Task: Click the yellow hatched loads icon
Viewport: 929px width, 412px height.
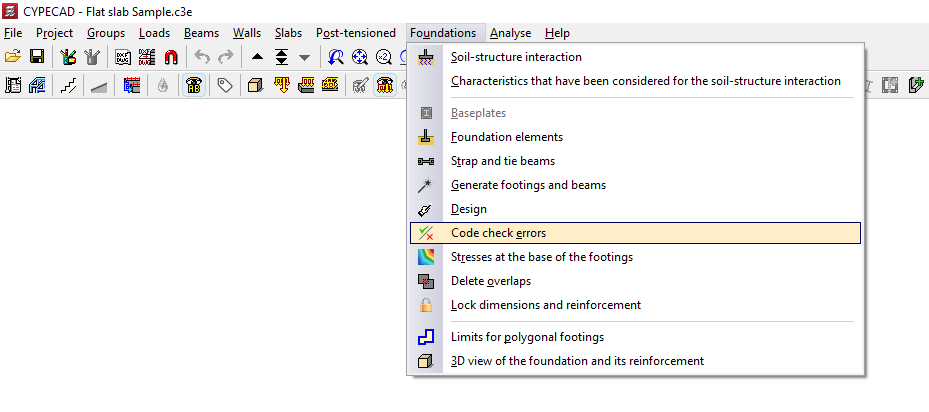Action: pyautogui.click(x=329, y=85)
